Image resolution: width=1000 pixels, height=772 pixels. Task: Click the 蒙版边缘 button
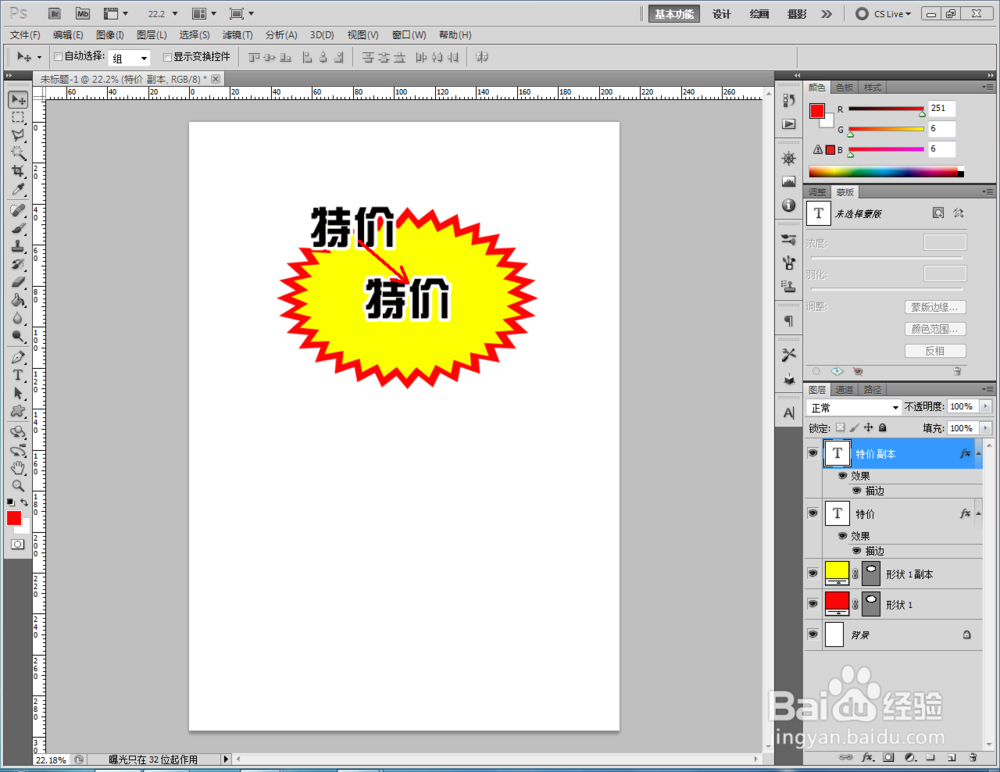click(x=936, y=307)
